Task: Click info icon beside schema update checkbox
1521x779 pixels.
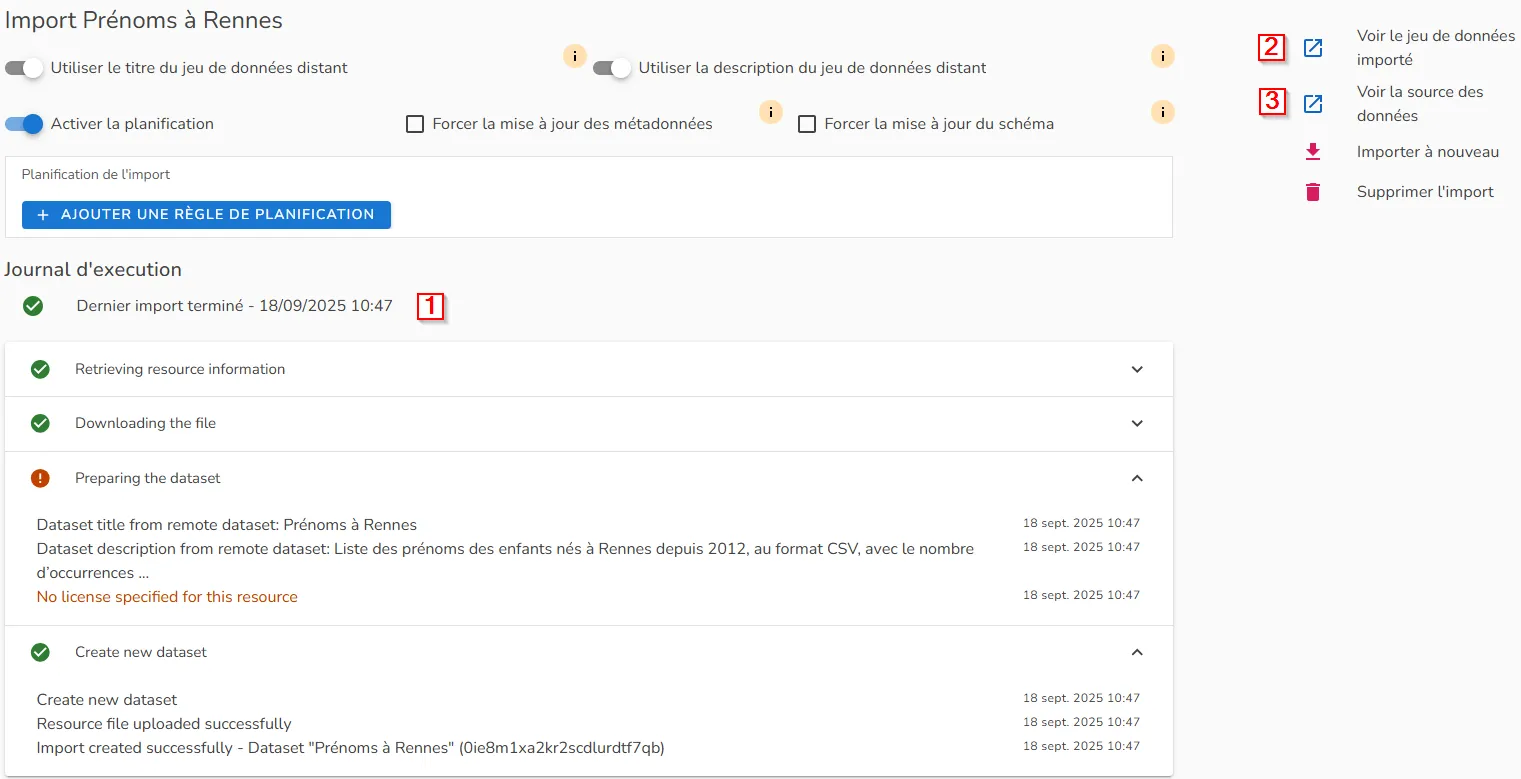Action: [x=1163, y=112]
